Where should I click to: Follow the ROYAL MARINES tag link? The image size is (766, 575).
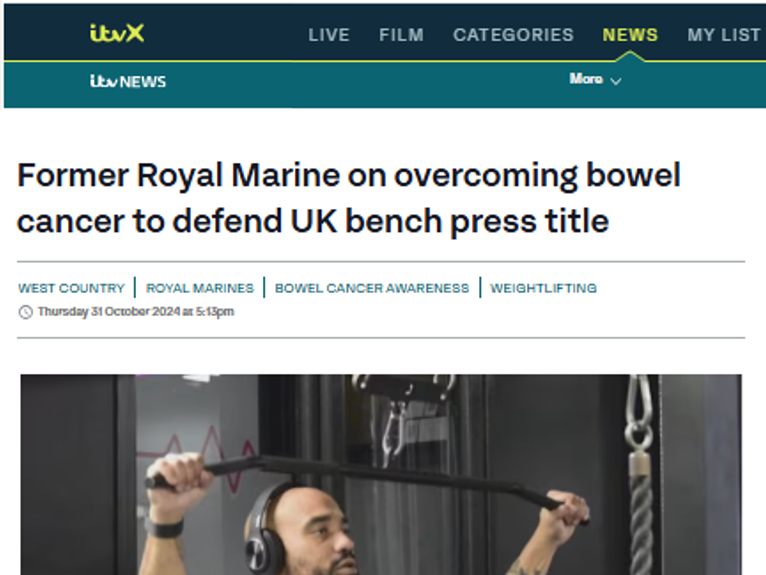(x=200, y=288)
